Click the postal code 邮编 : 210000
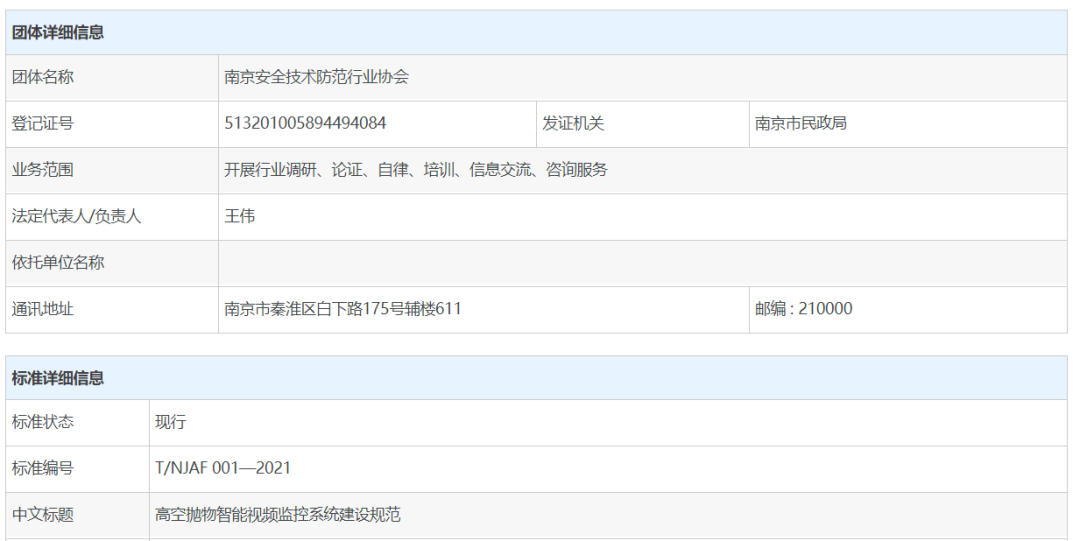Image resolution: width=1080 pixels, height=541 pixels. point(804,309)
